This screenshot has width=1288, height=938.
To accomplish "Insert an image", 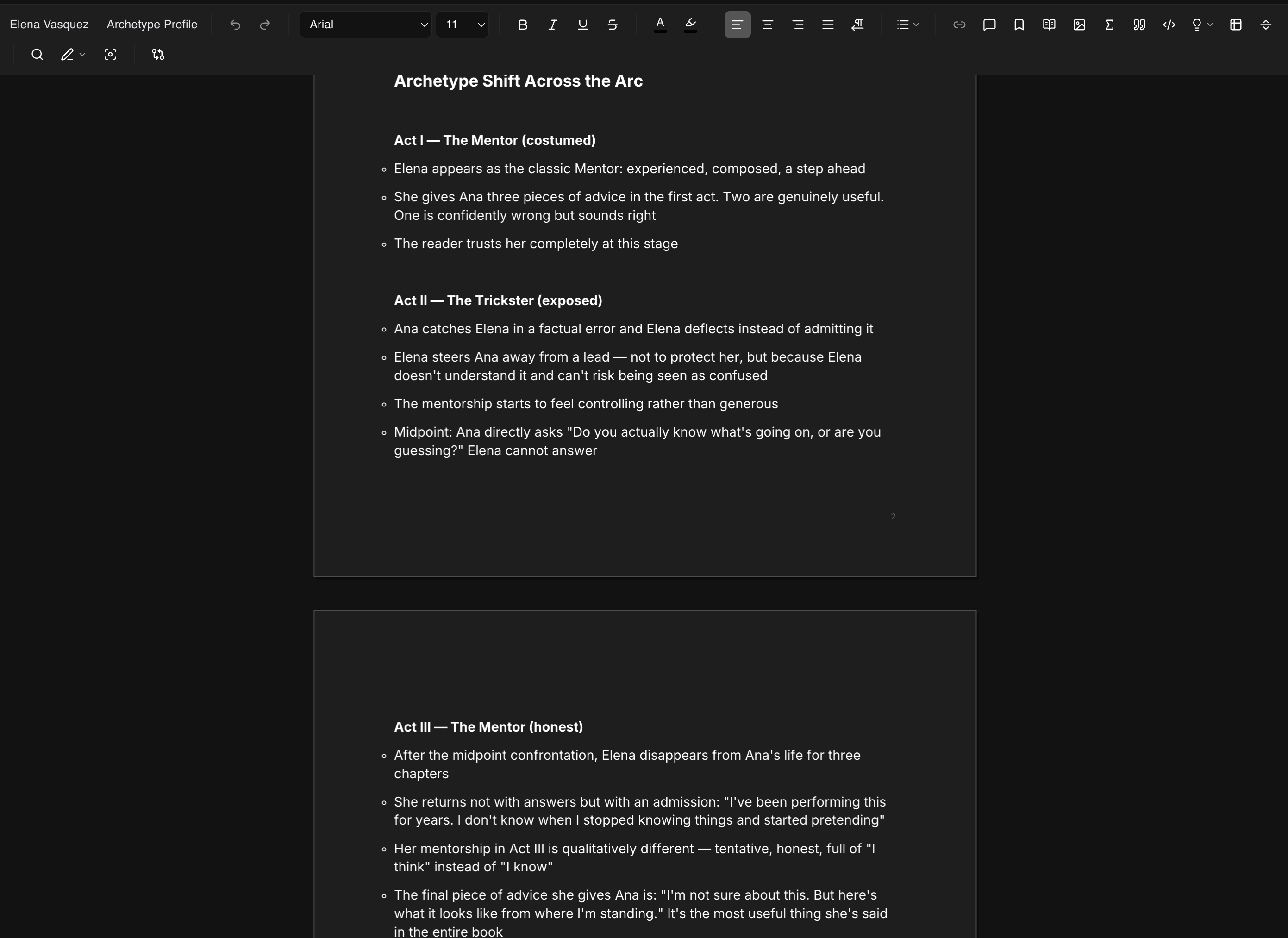I will coord(1079,25).
